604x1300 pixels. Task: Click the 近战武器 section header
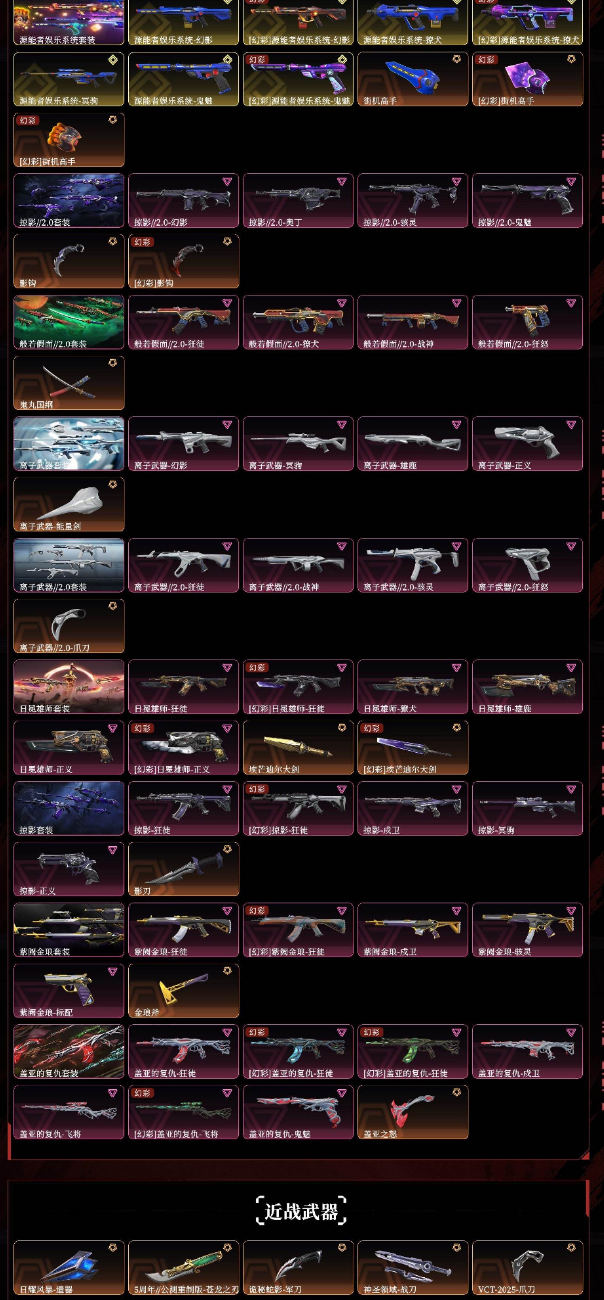click(301, 1211)
